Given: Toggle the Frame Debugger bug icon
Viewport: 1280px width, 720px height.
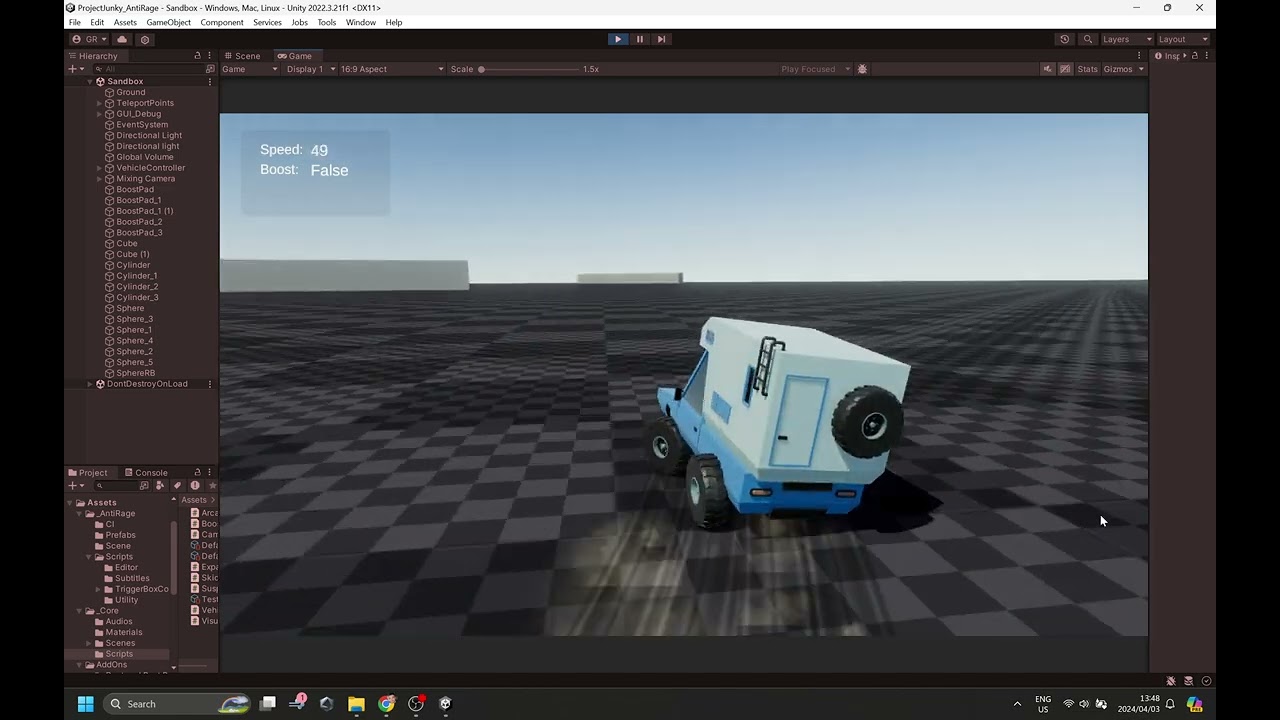Looking at the screenshot, I should (x=863, y=69).
